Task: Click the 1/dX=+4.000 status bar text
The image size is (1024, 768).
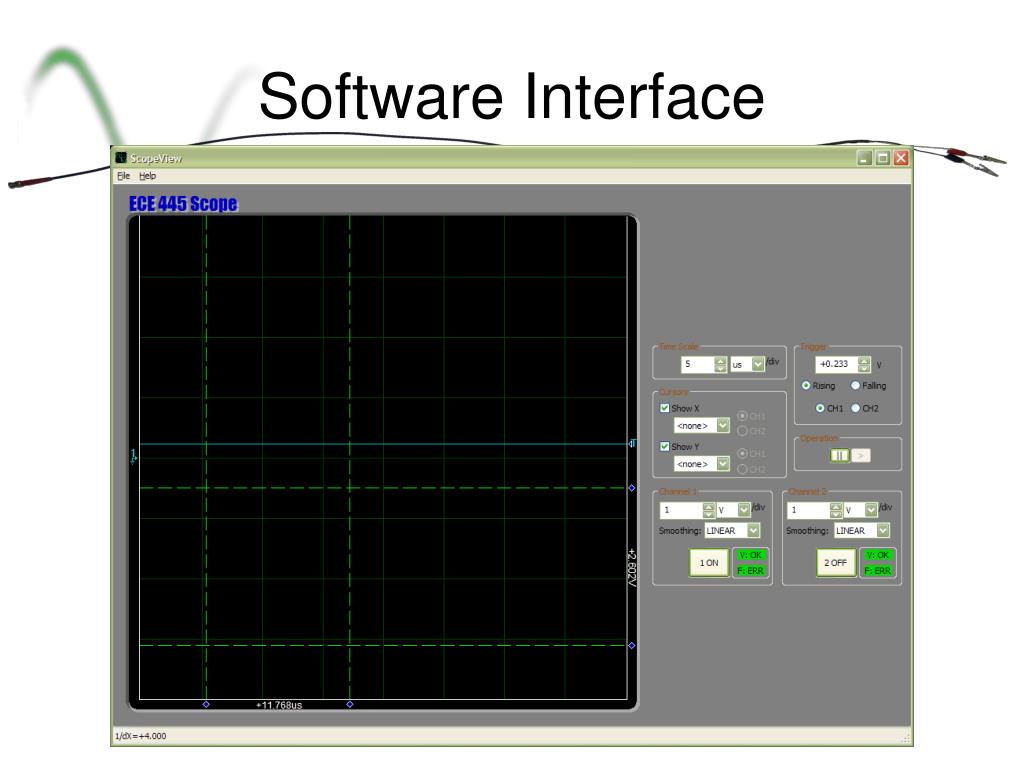Action: click(140, 736)
